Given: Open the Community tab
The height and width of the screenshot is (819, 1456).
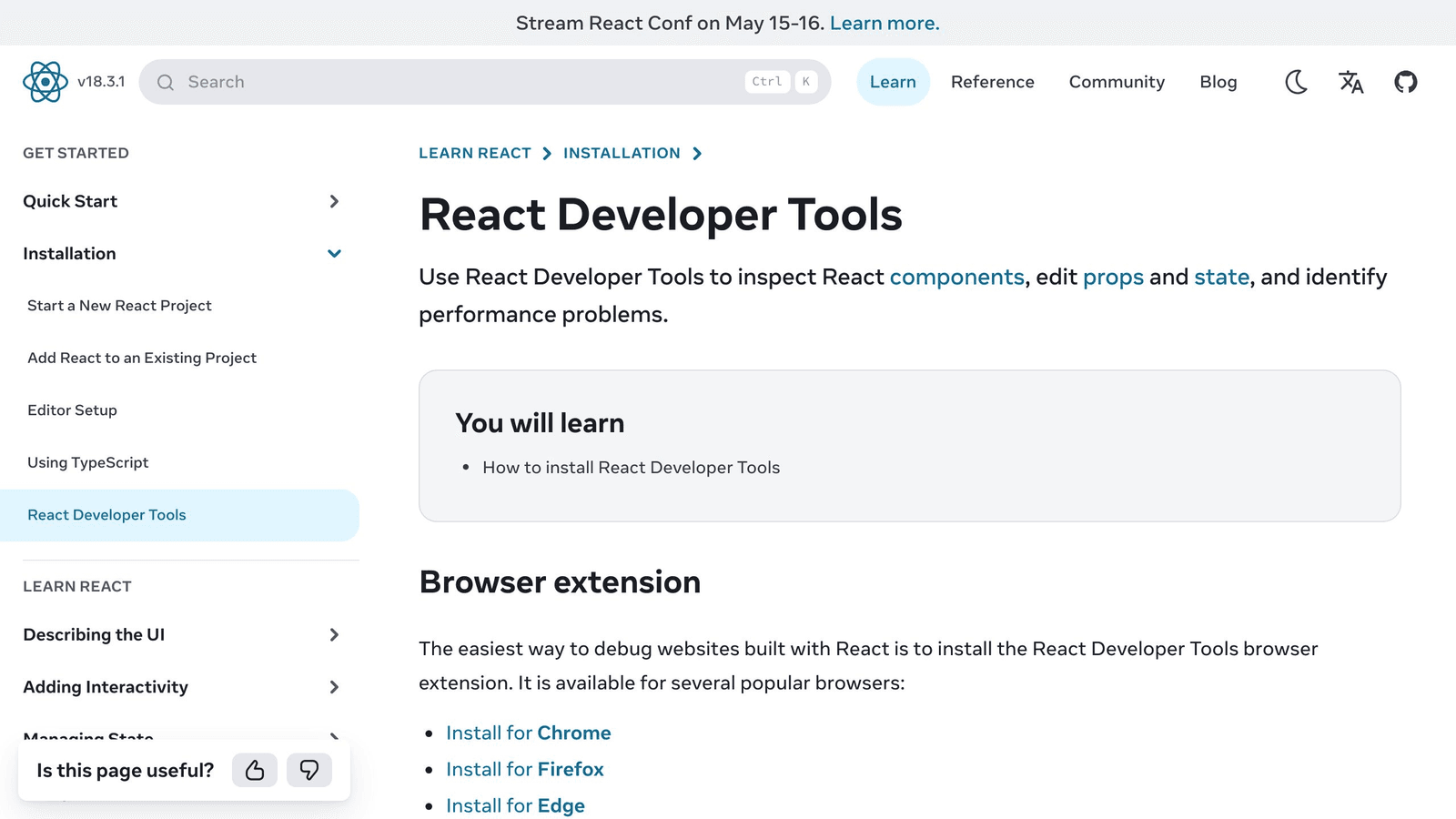Looking at the screenshot, I should tap(1117, 82).
